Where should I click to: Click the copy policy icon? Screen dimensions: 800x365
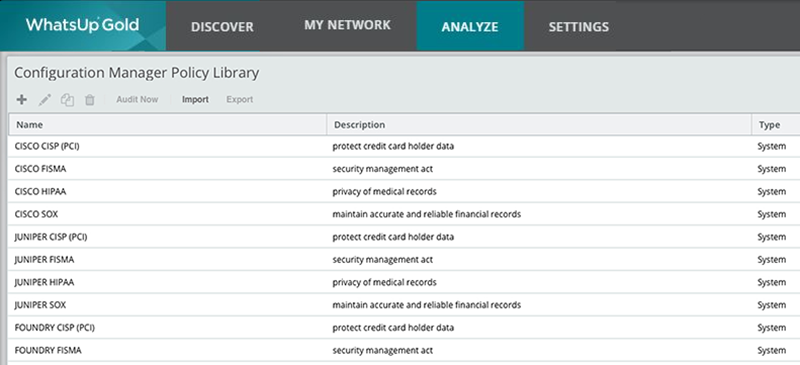67,100
